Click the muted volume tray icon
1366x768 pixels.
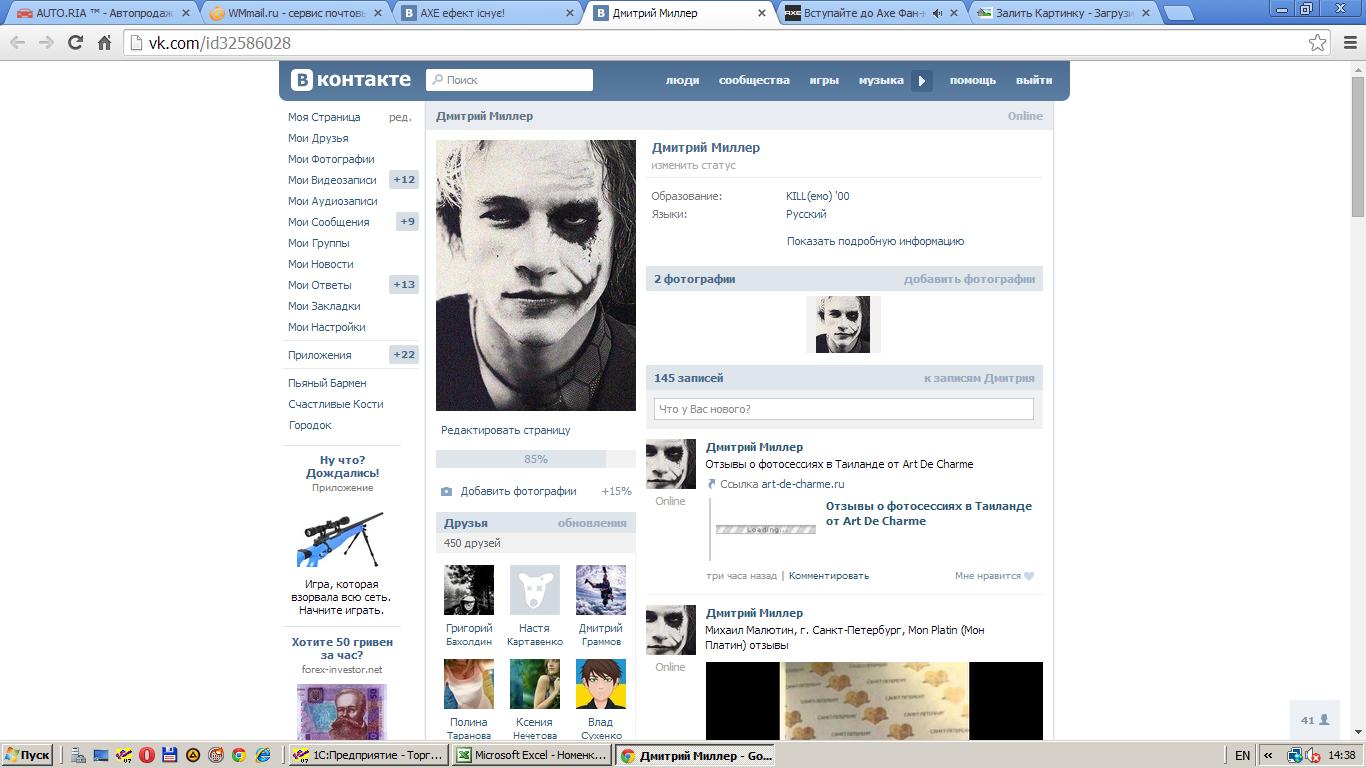[x=1312, y=756]
